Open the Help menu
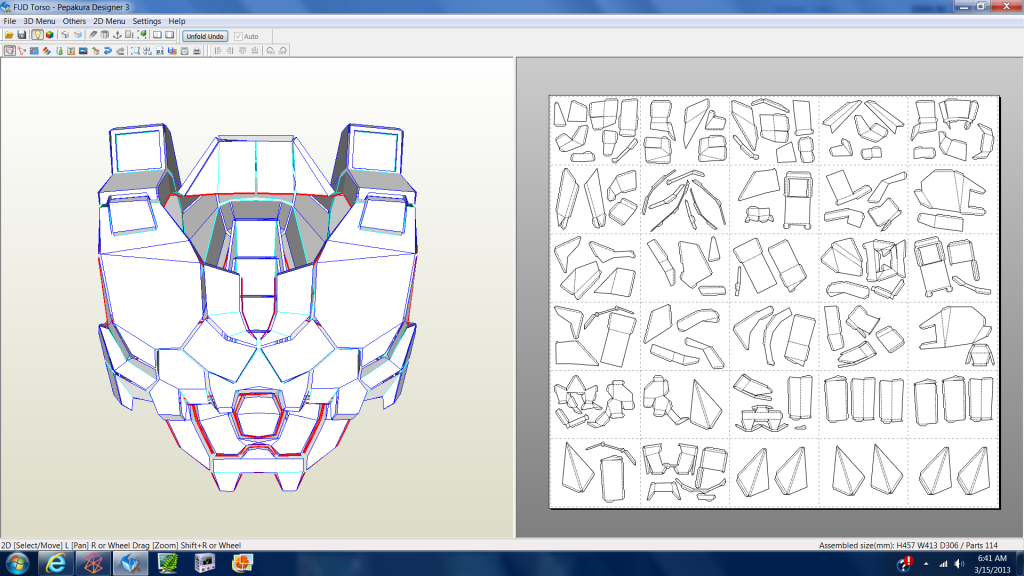 [x=177, y=21]
